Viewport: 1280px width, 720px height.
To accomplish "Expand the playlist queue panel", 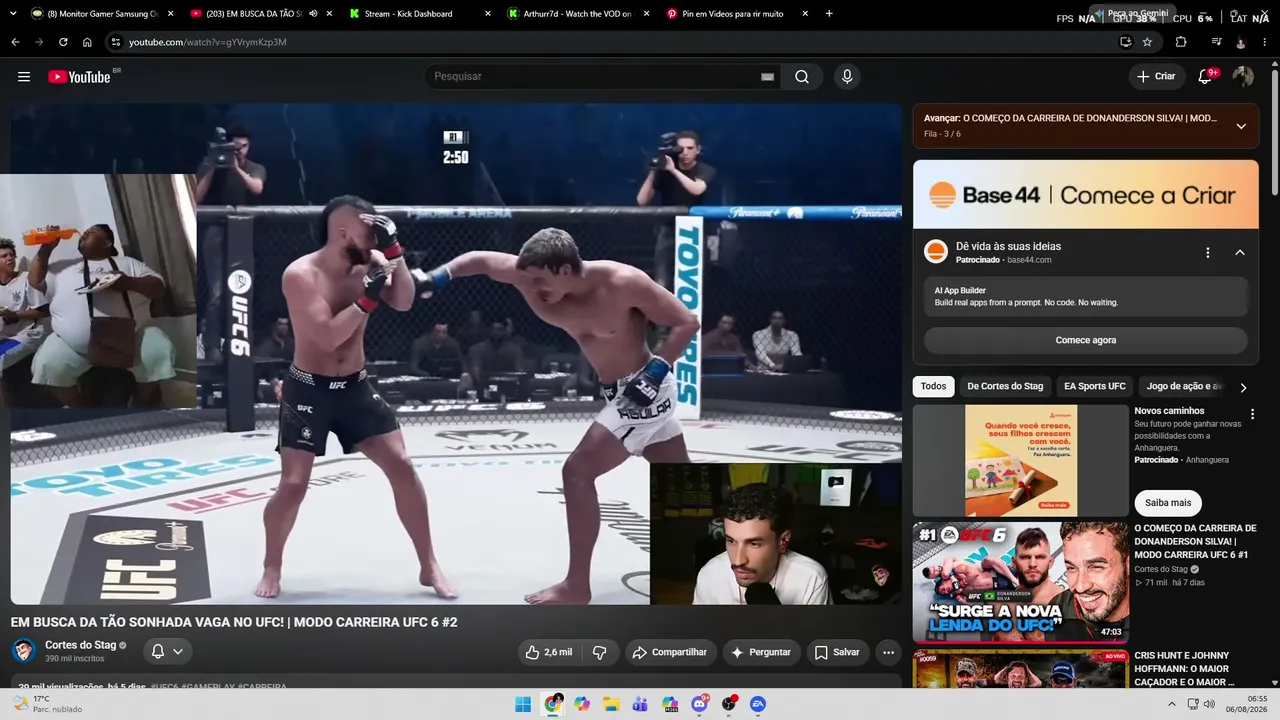I will [x=1241, y=126].
